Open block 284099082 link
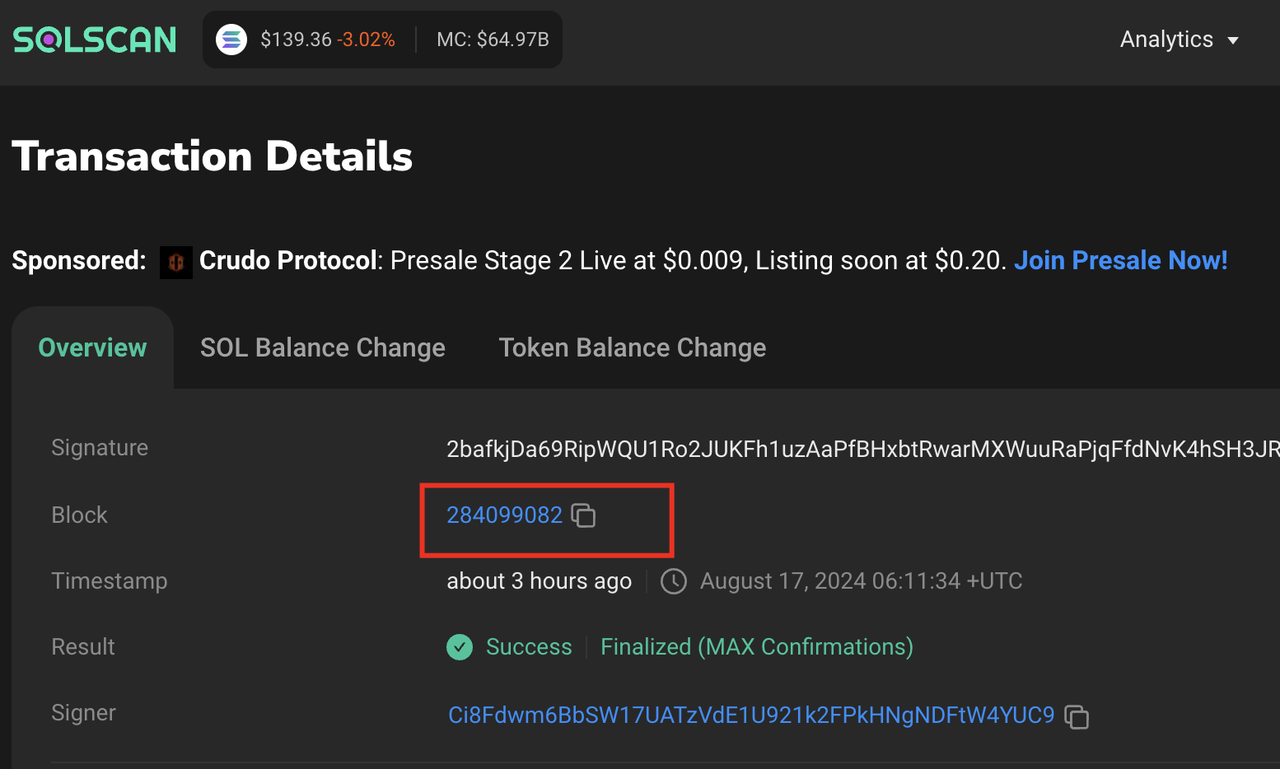 click(x=505, y=515)
